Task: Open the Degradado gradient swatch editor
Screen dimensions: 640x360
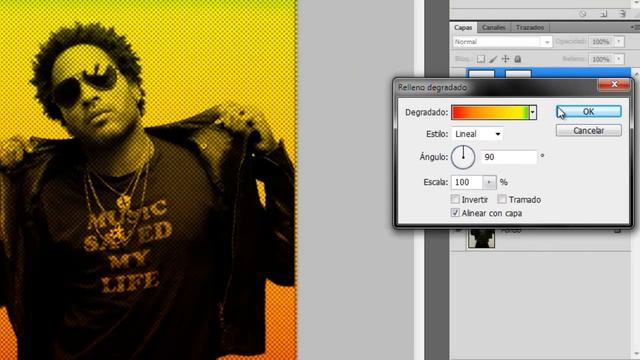Action: 490,112
